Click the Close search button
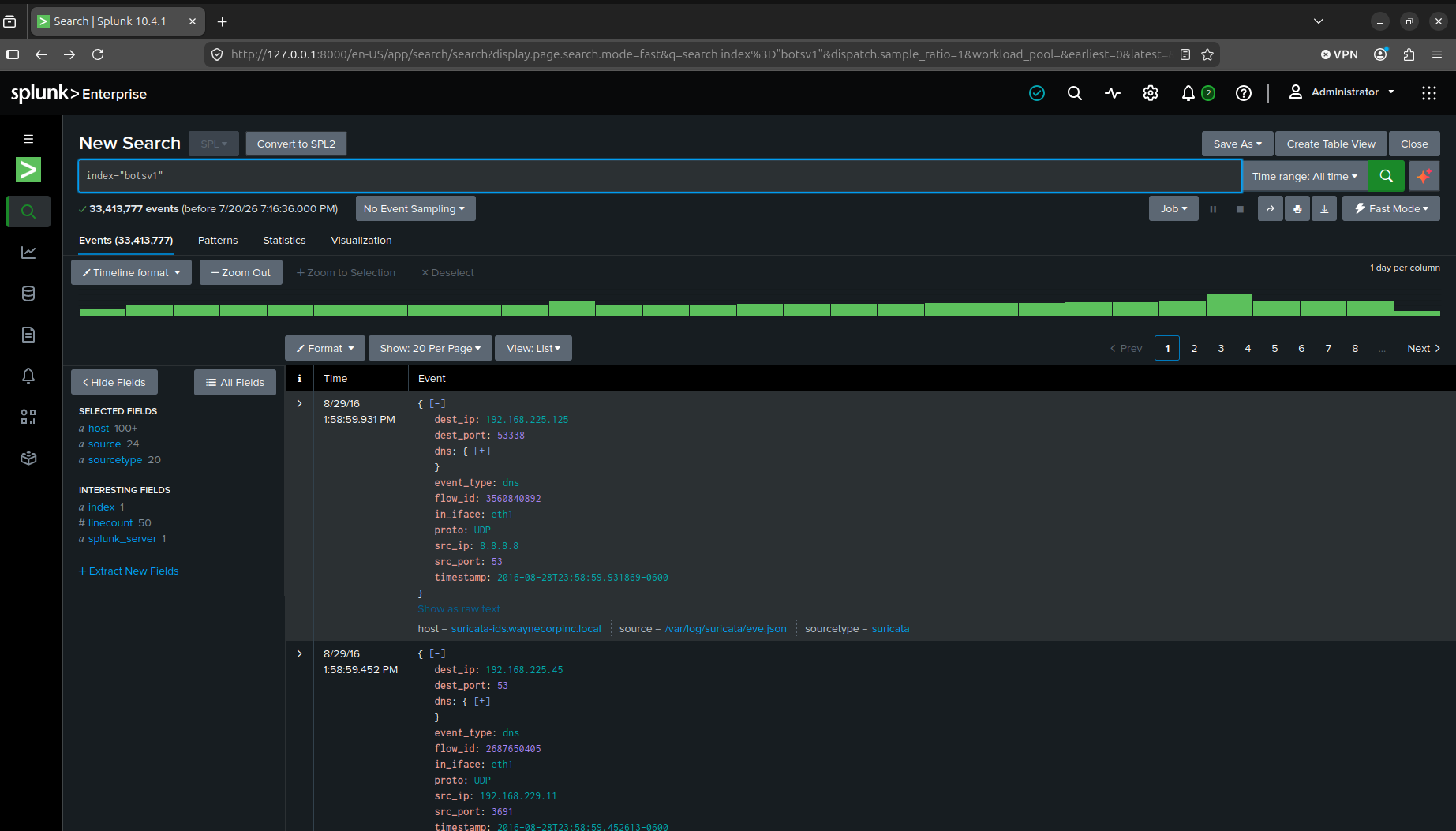 coord(1414,144)
